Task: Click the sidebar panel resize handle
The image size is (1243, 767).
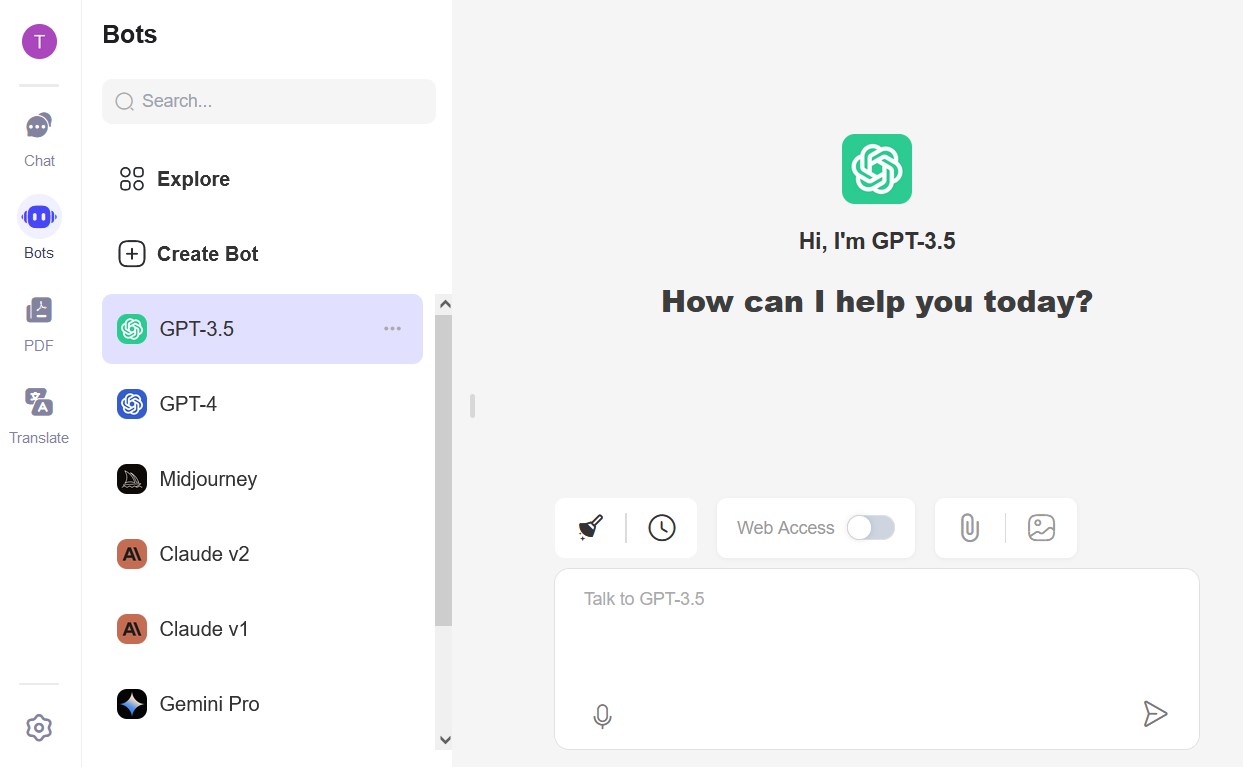Action: [x=472, y=406]
